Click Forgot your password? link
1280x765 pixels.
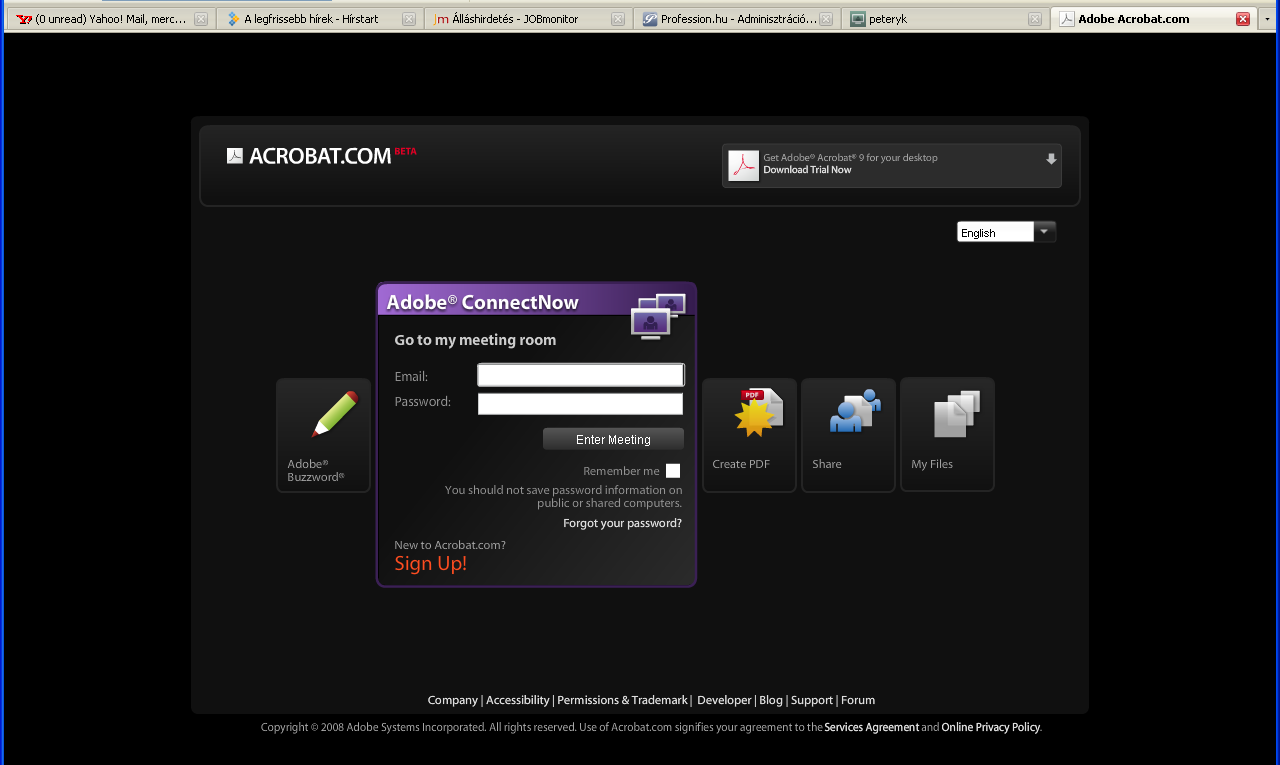pyautogui.click(x=622, y=523)
